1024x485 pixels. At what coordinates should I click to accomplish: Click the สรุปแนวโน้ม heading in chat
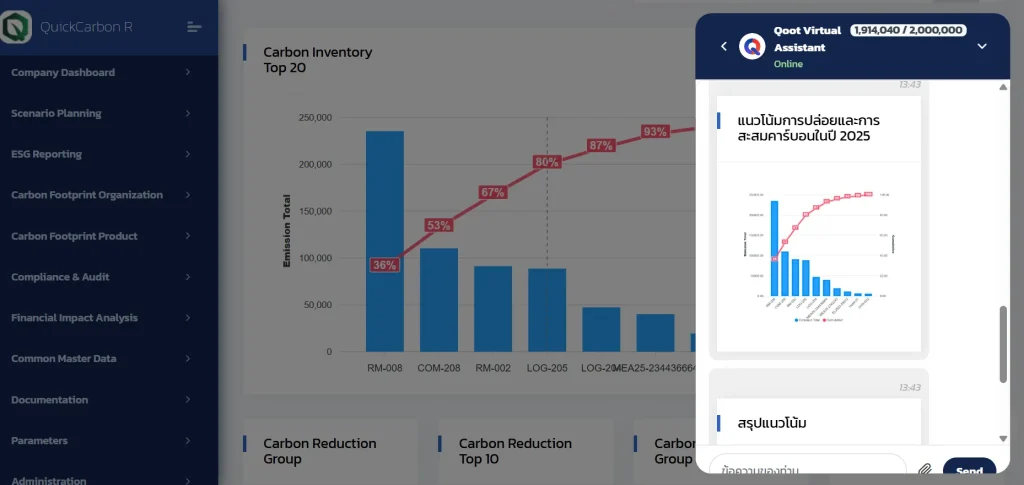pyautogui.click(x=772, y=423)
